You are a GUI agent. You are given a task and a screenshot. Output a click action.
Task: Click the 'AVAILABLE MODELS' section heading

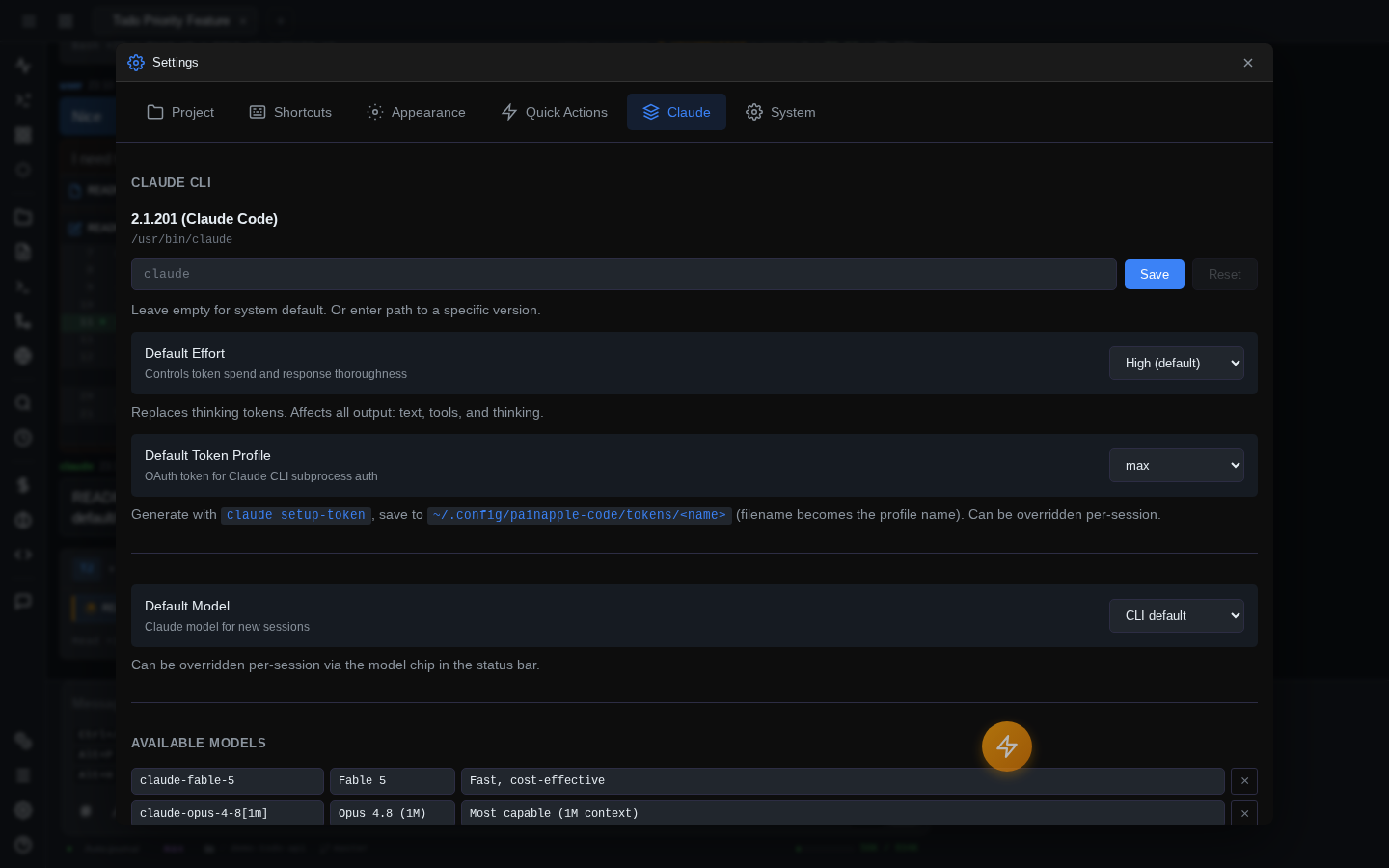pyautogui.click(x=199, y=743)
